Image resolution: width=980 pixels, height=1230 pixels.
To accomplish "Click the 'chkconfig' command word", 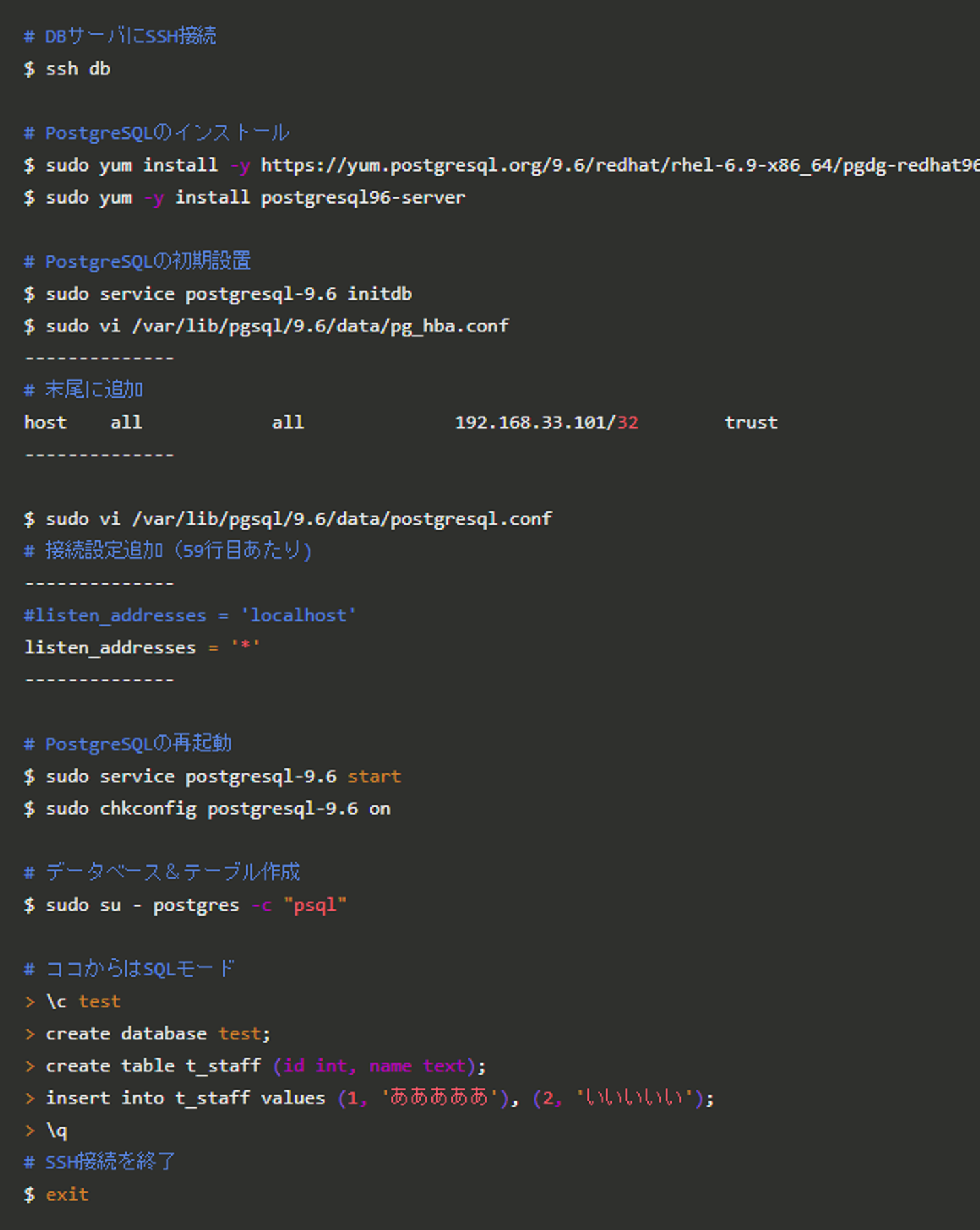I will pyautogui.click(x=148, y=809).
